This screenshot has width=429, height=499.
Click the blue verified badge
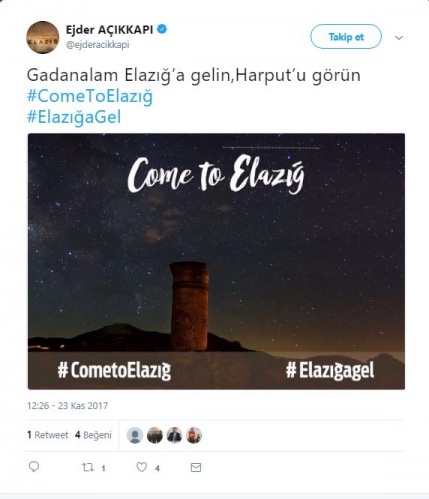click(162, 29)
